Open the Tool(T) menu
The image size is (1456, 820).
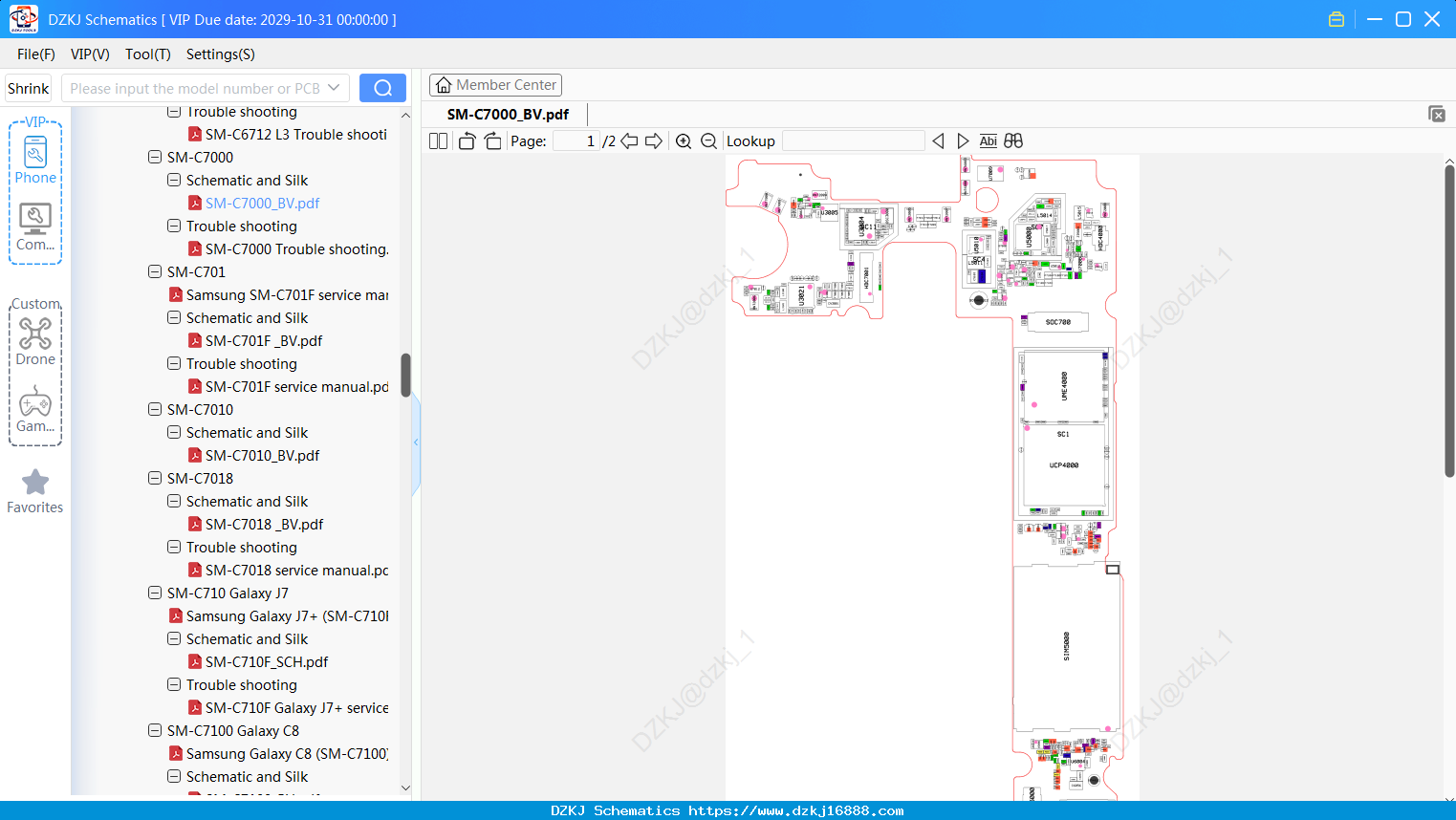click(x=148, y=54)
